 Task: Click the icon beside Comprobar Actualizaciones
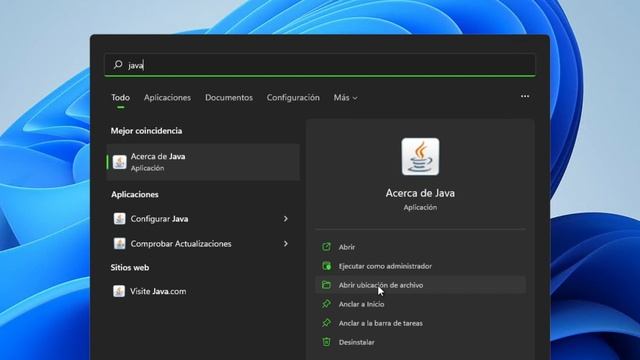pyautogui.click(x=120, y=244)
